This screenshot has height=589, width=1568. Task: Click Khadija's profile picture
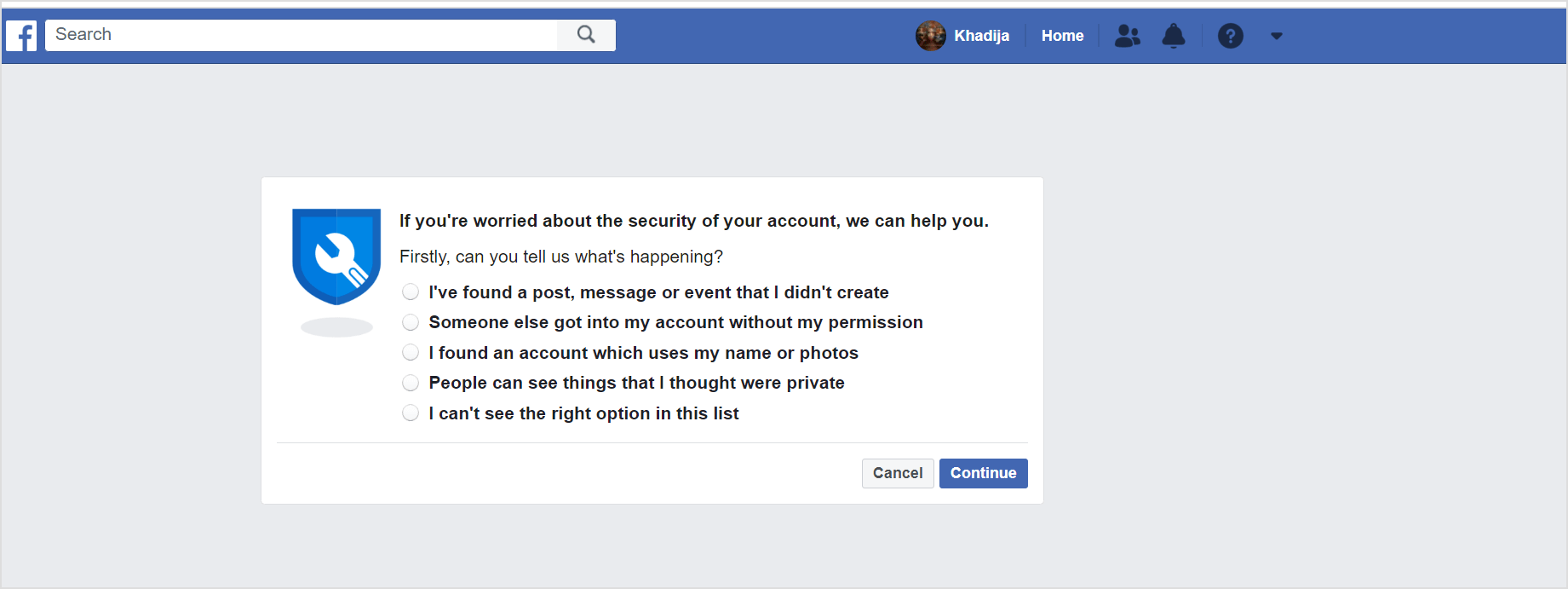pos(930,35)
